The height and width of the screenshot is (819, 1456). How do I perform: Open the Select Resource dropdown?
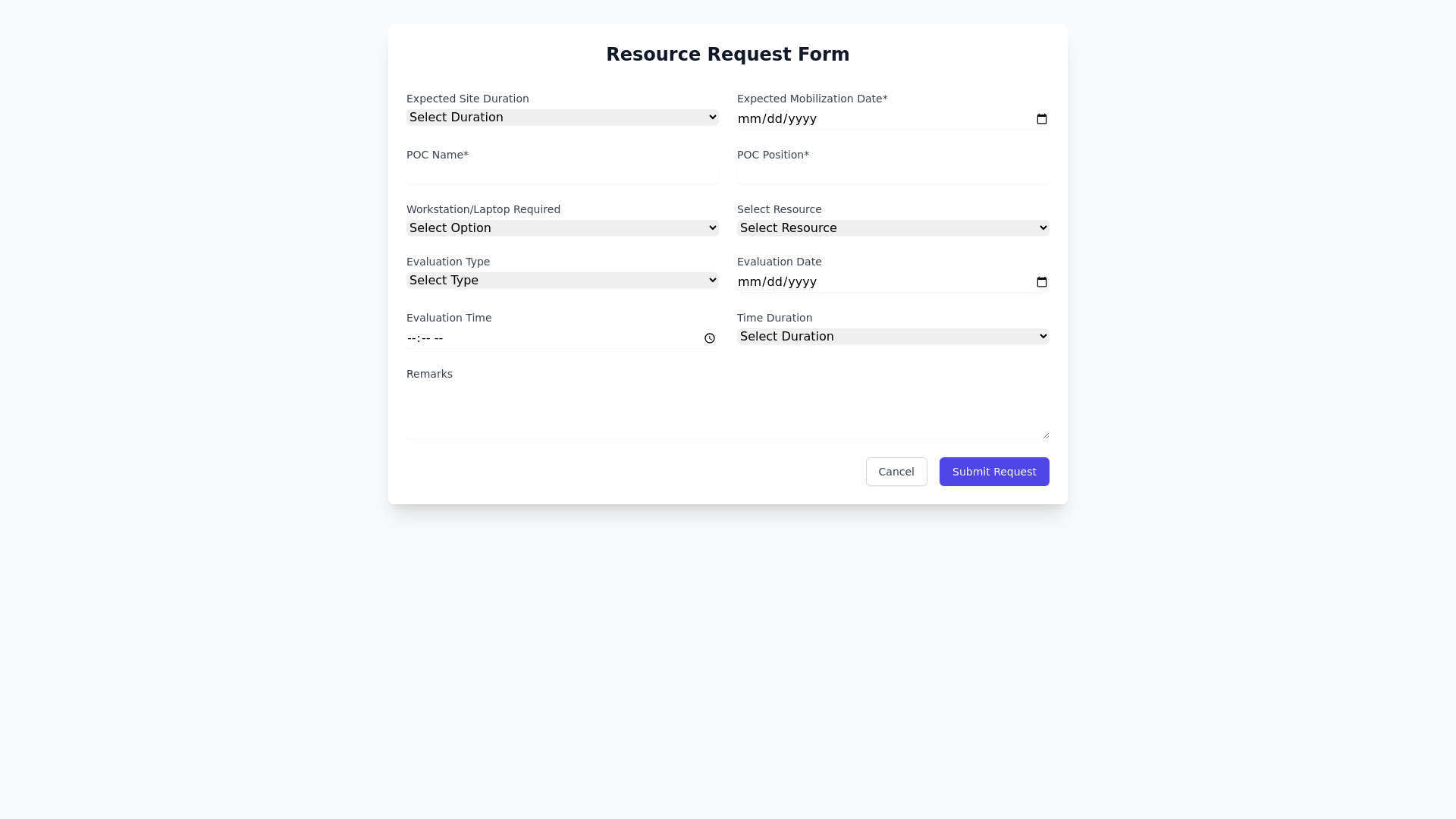pyautogui.click(x=892, y=227)
